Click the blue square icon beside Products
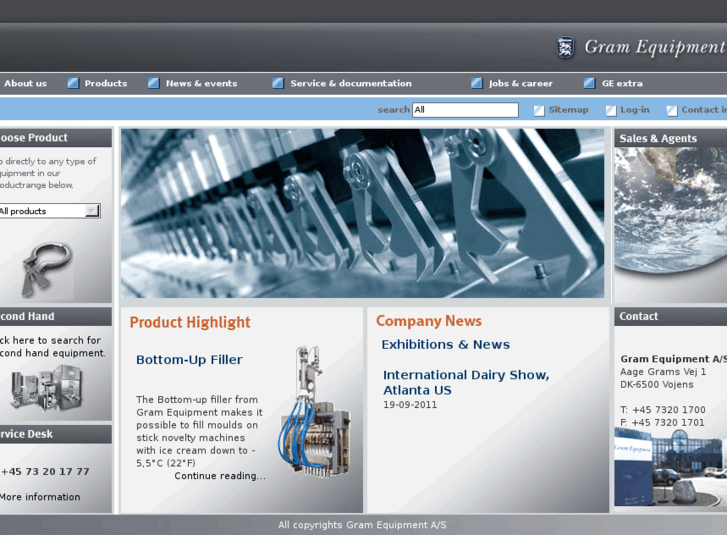Viewport: 727px width, 545px height. [x=73, y=83]
